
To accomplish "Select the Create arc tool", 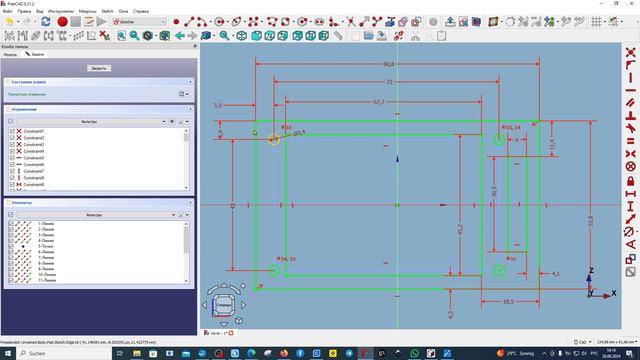I will click(x=201, y=22).
